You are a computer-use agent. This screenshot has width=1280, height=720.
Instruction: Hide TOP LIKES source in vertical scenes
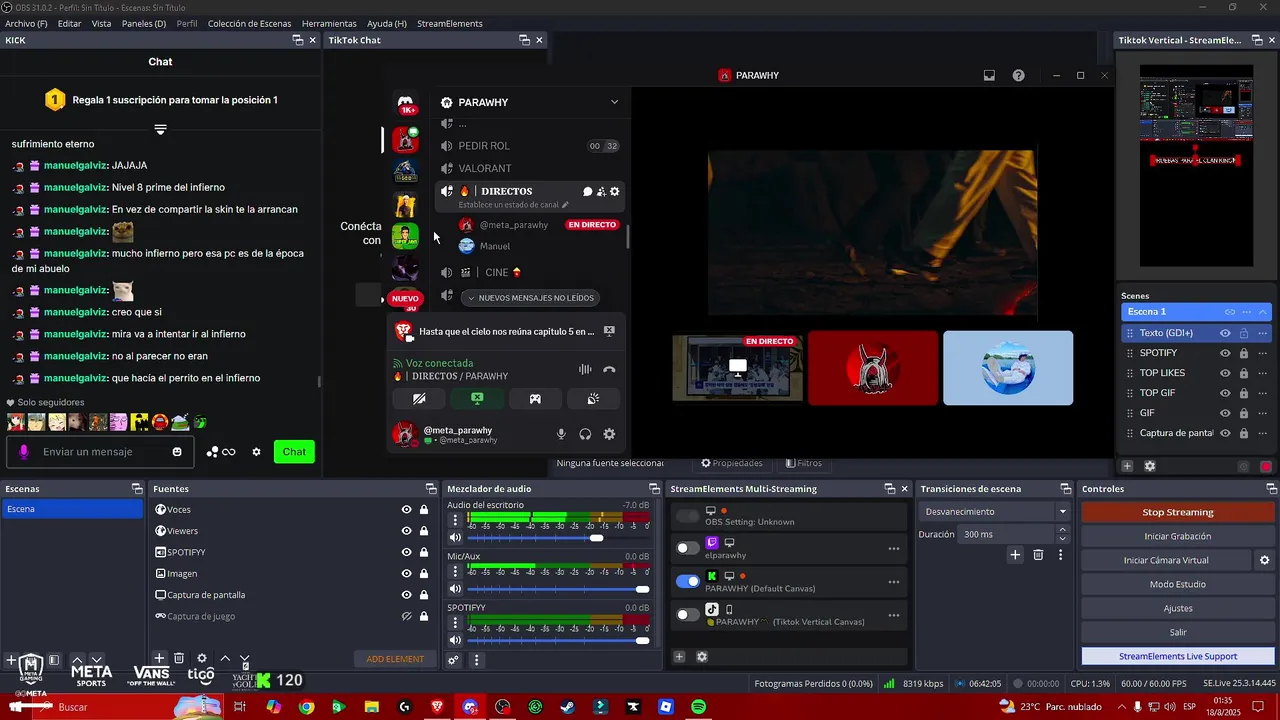tap(1225, 373)
